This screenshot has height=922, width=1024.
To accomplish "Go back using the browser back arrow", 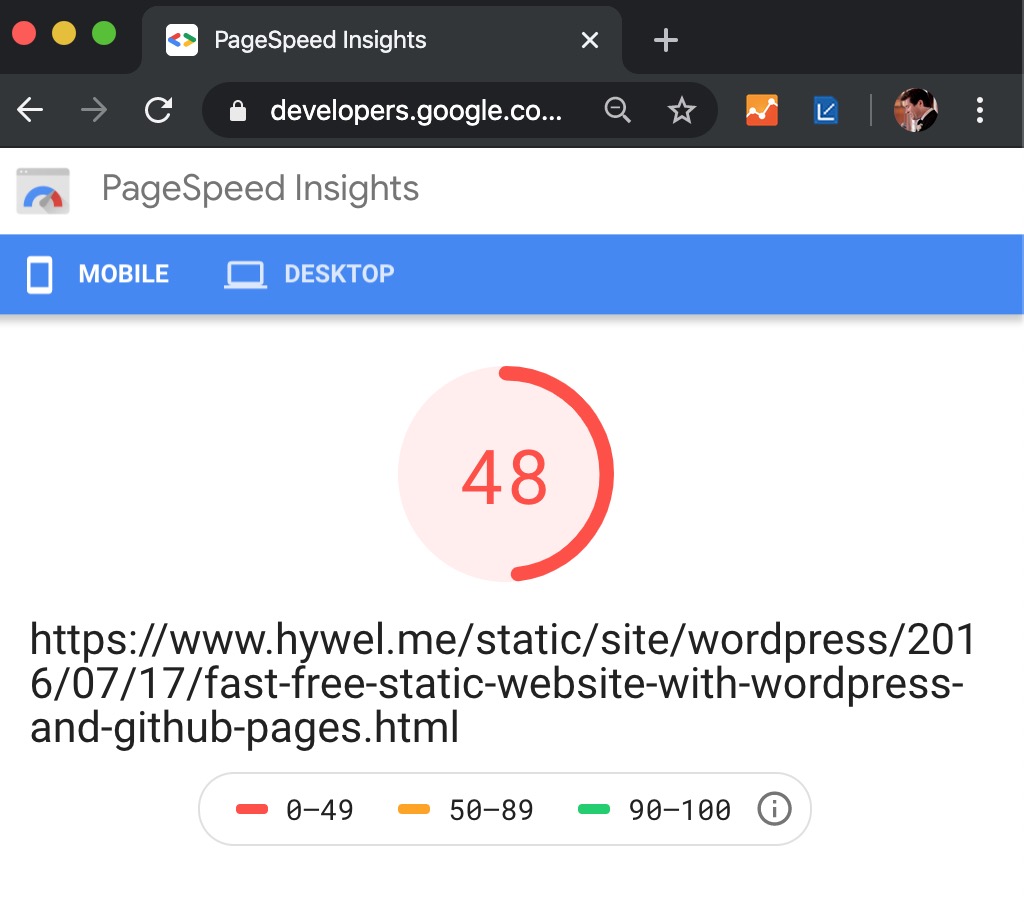I will pos(30,110).
